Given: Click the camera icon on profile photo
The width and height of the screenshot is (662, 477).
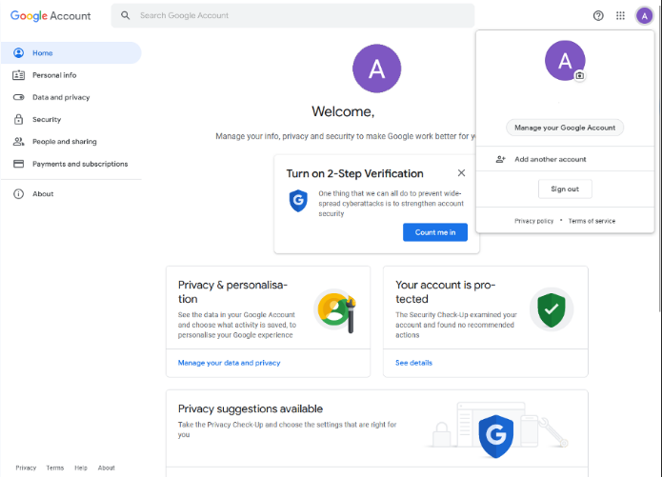Looking at the screenshot, I should tap(580, 76).
